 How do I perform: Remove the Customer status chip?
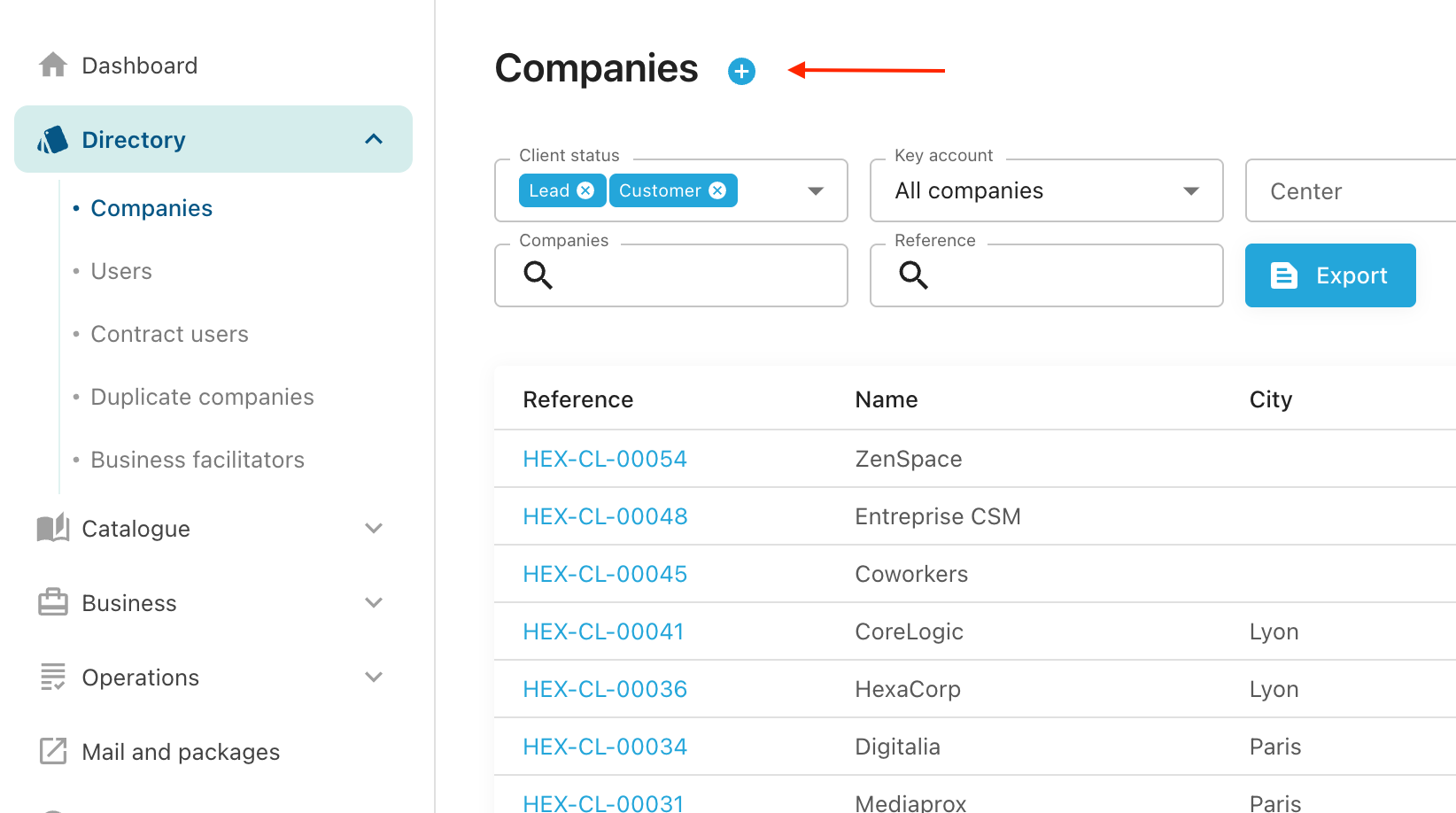click(x=717, y=190)
